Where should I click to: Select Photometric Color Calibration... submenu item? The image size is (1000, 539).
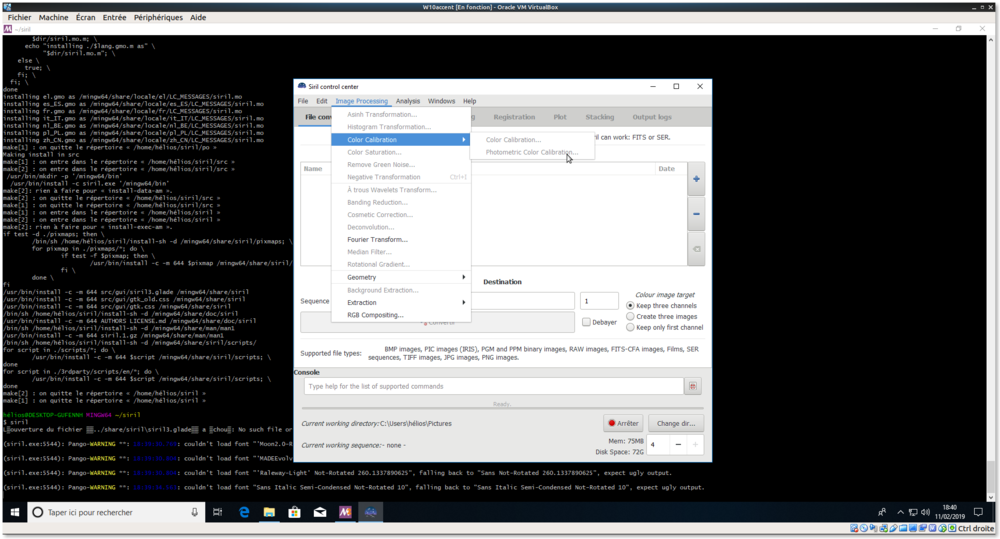(531, 152)
